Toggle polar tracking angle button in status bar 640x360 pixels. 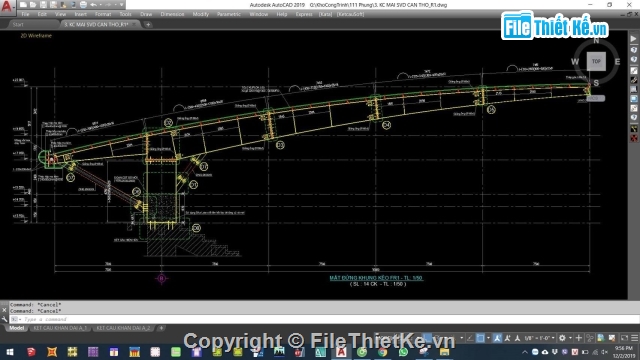click(x=470, y=338)
